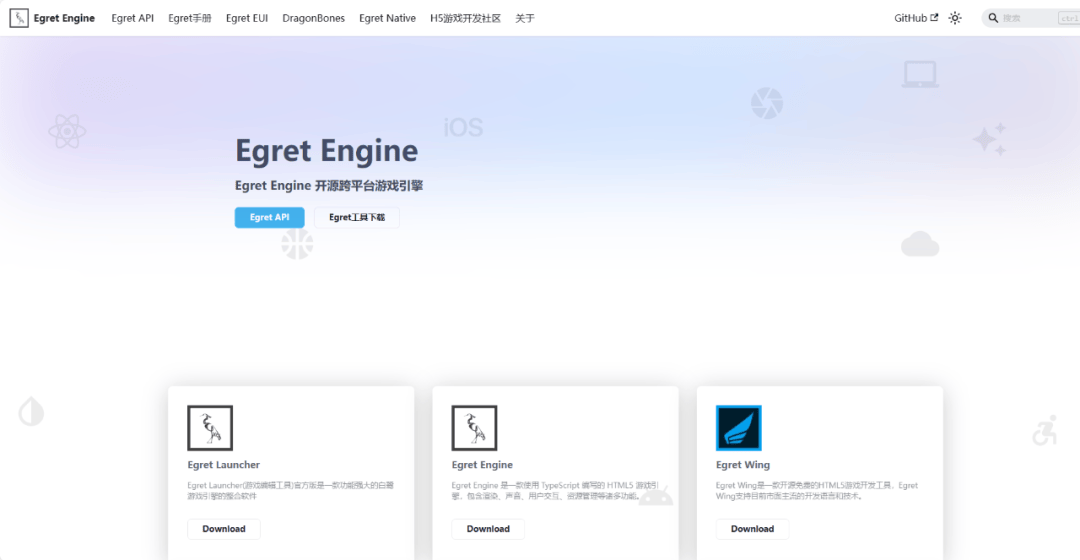Select DragonBones in the navigation bar
This screenshot has width=1080, height=560.
pyautogui.click(x=313, y=18)
